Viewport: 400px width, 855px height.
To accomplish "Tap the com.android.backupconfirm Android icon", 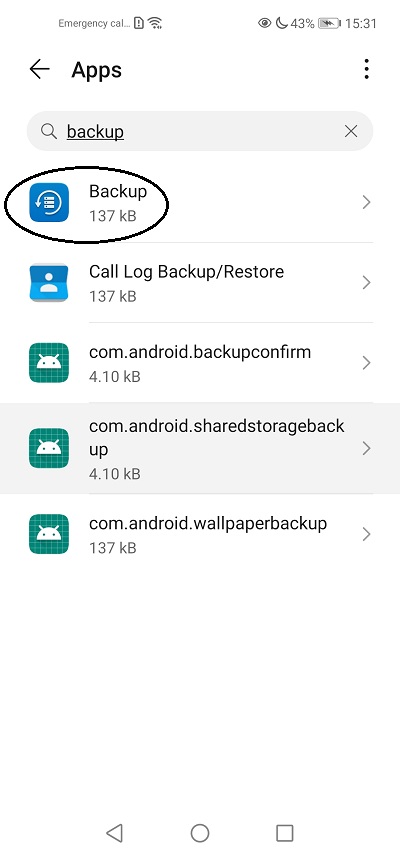I will point(49,363).
